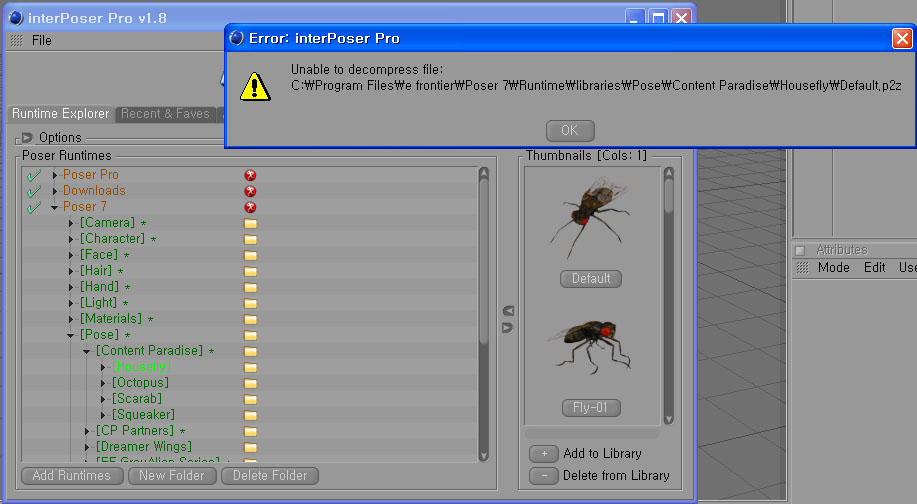Click the folder icon in the [Housefly] row
The image size is (917, 504).
250,367
